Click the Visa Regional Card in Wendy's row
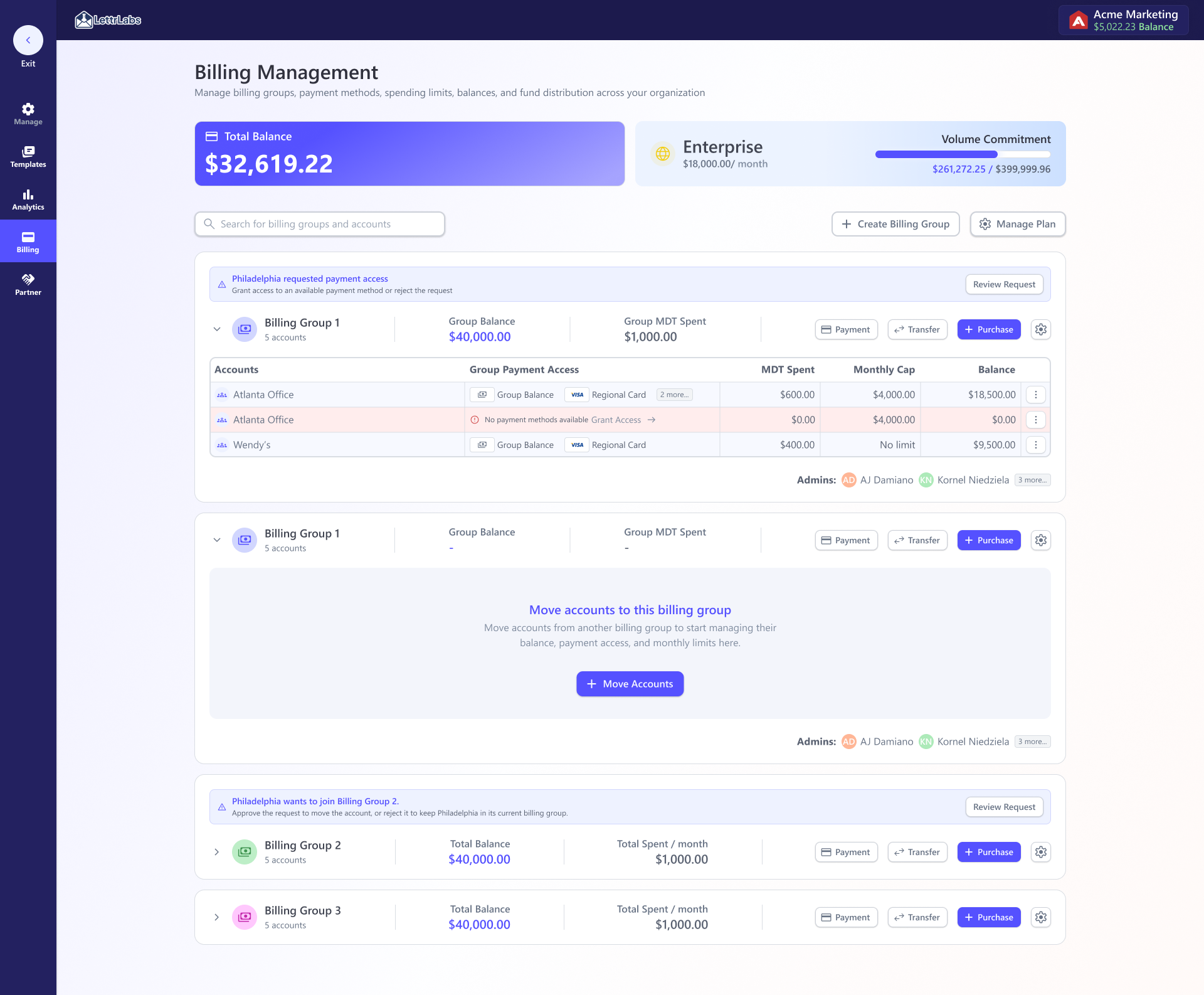Viewport: 1204px width, 995px height. click(x=606, y=445)
